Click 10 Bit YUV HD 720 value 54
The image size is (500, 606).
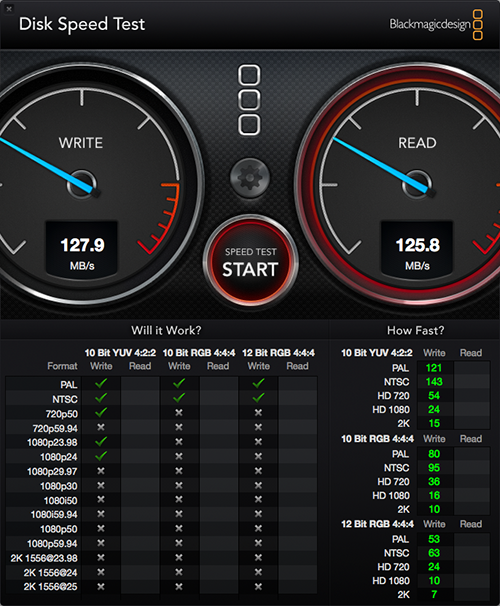pyautogui.click(x=434, y=396)
